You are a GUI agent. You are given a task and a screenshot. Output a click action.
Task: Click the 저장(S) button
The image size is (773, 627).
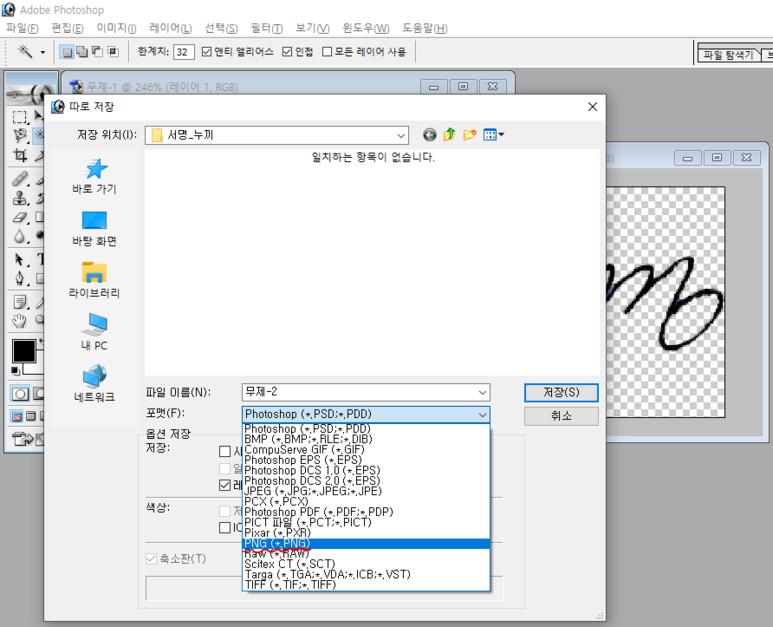(x=561, y=392)
